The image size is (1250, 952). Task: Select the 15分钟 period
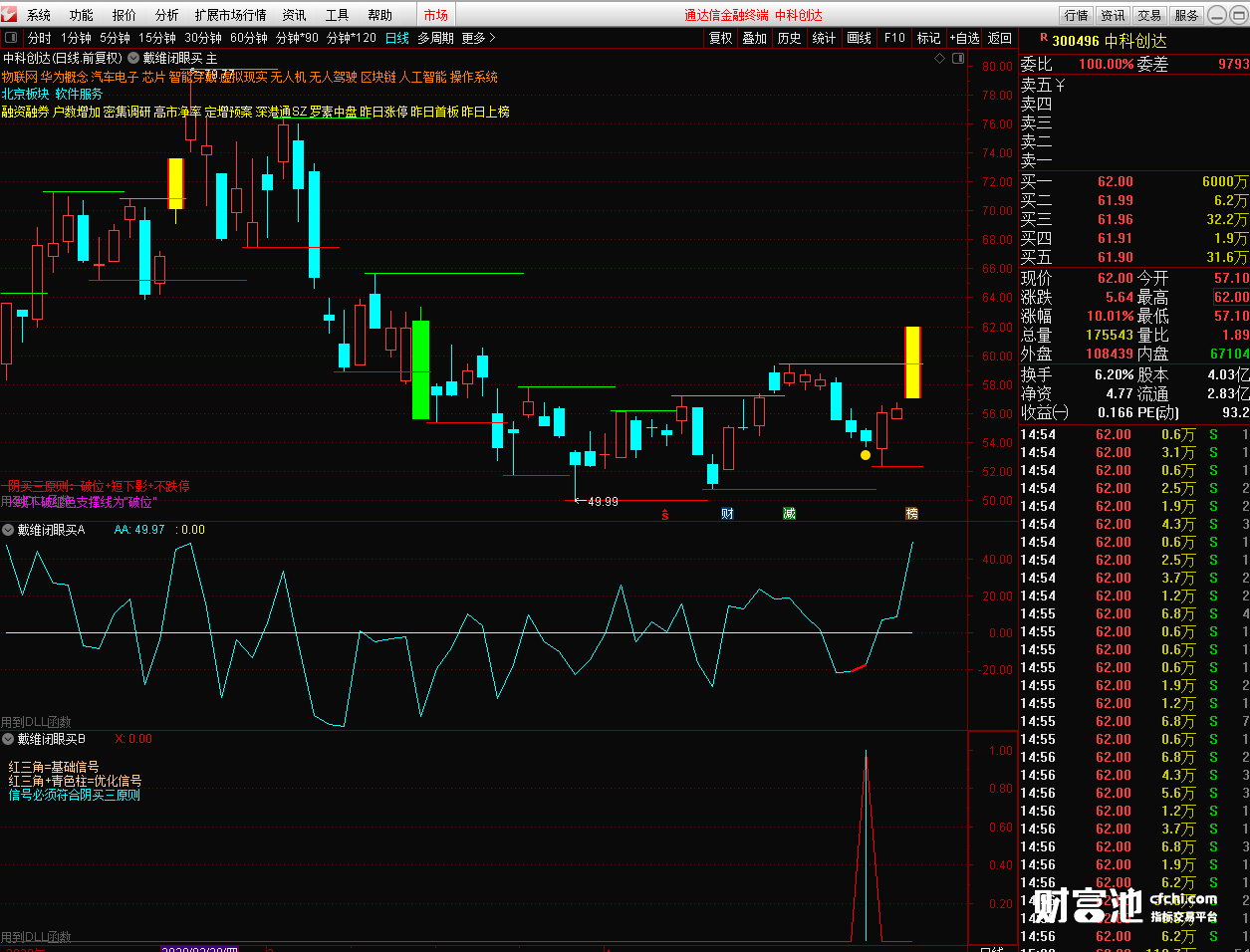click(157, 38)
